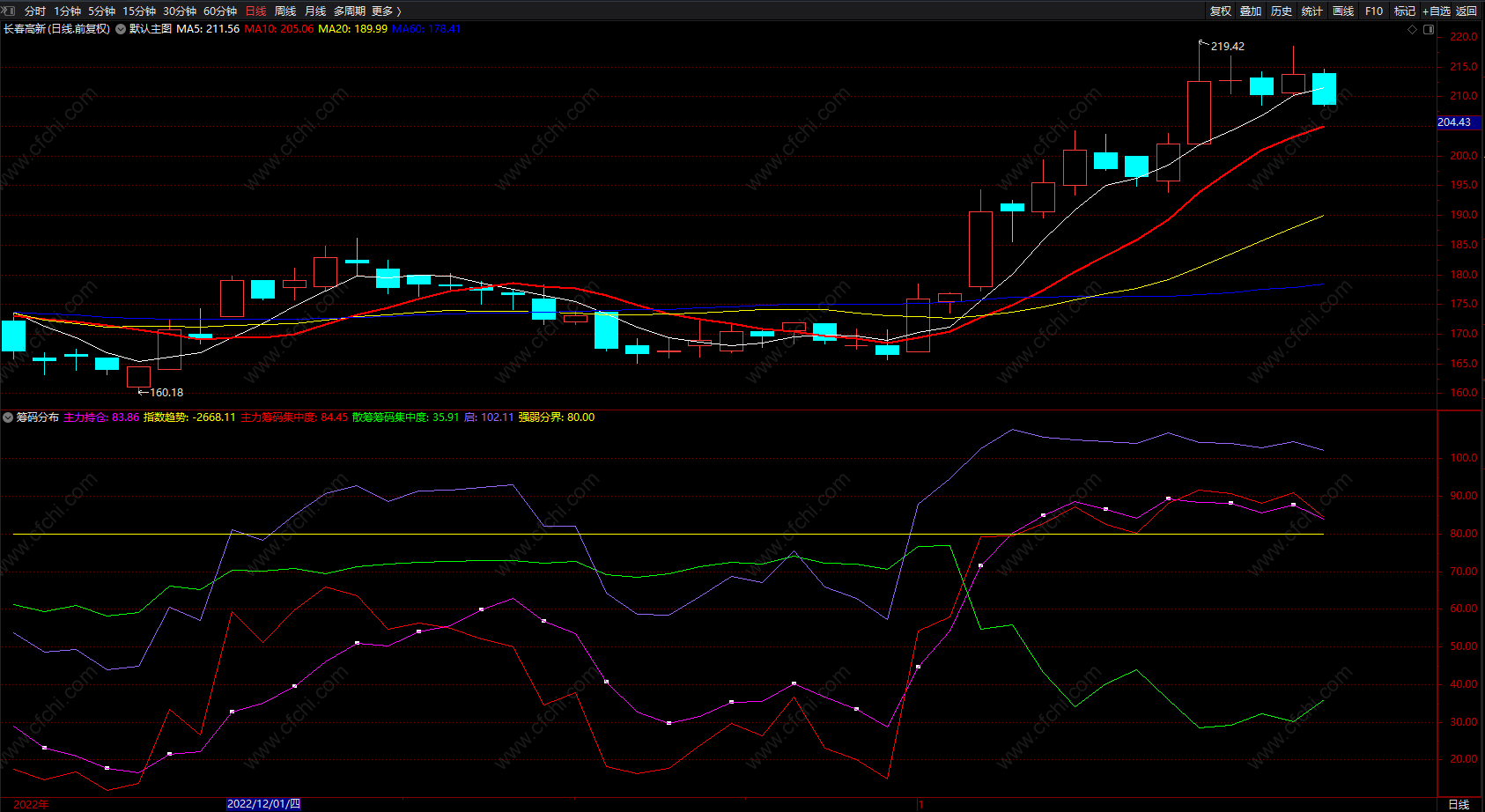
Task: Click the diamond marker icon above price axis
Action: [x=1413, y=29]
